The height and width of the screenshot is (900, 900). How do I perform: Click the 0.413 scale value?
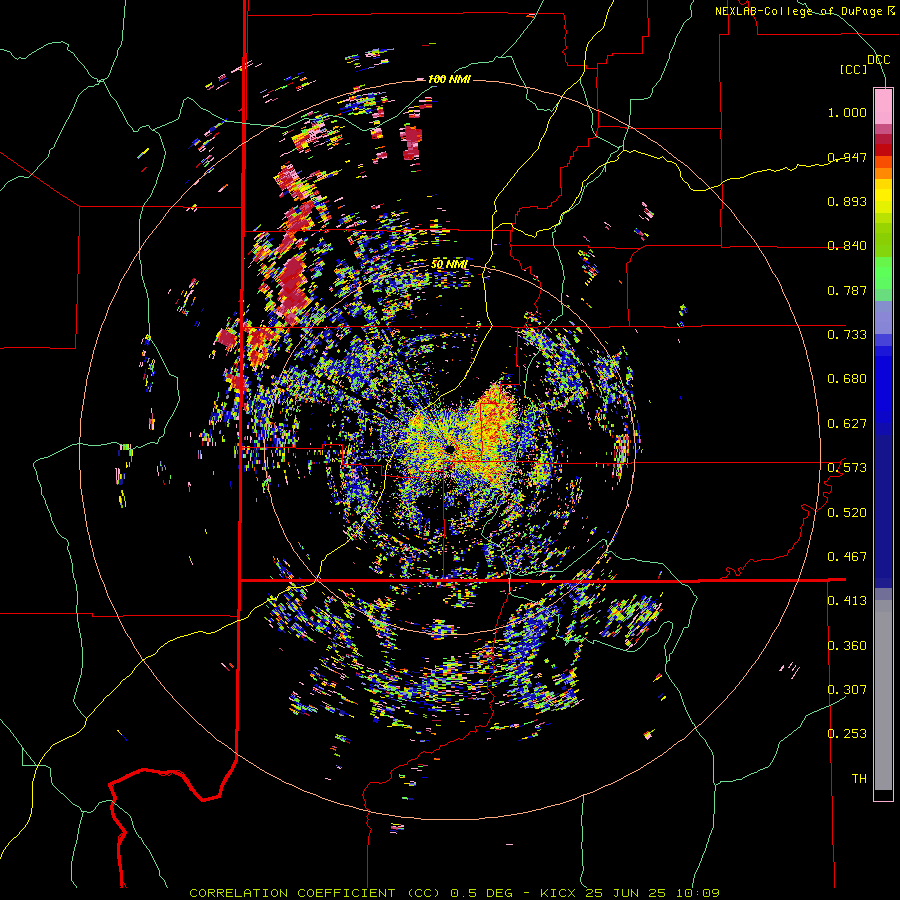[x=847, y=601]
